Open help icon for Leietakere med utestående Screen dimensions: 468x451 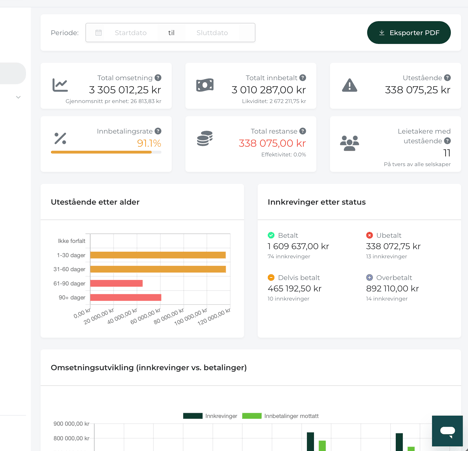447,141
